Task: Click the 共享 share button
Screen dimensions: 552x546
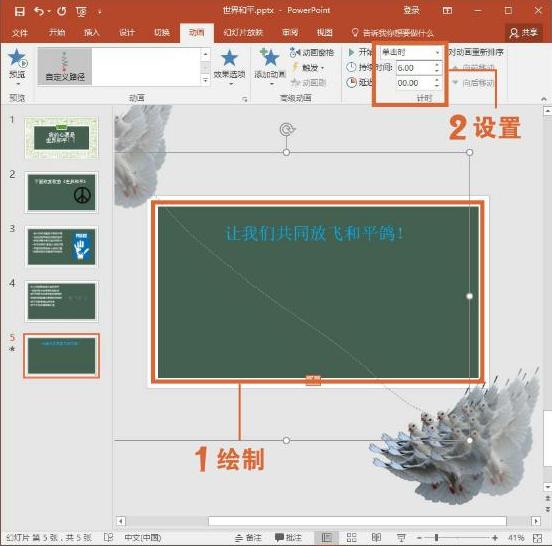Action: [x=523, y=33]
